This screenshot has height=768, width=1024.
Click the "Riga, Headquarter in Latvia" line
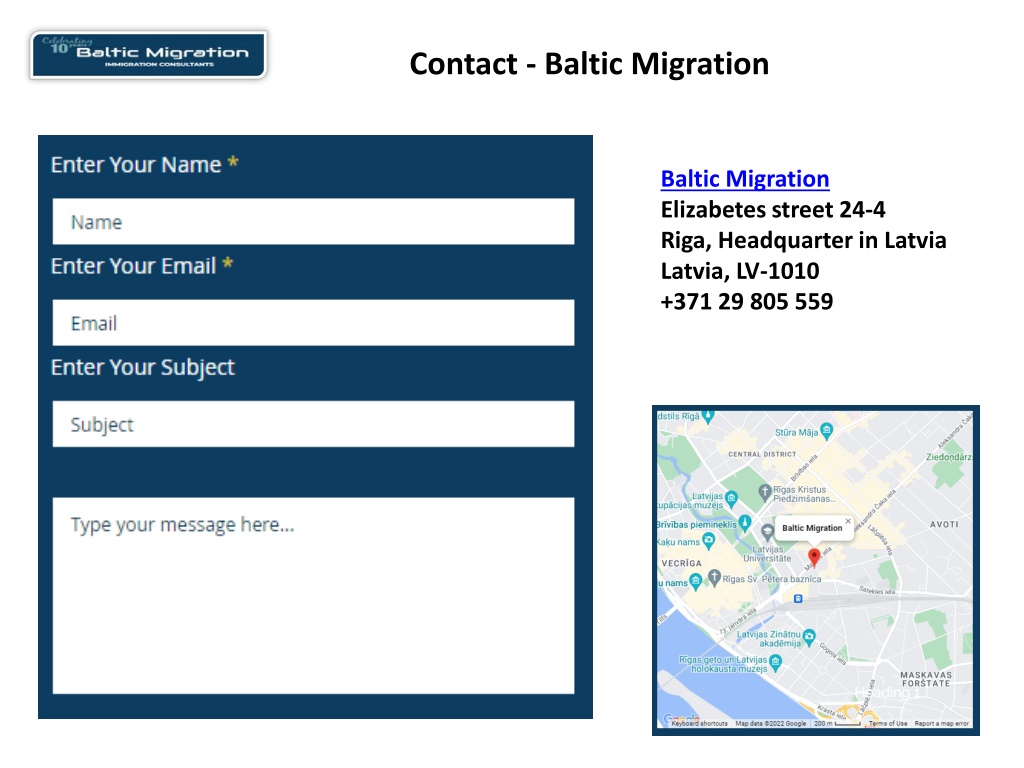803,240
